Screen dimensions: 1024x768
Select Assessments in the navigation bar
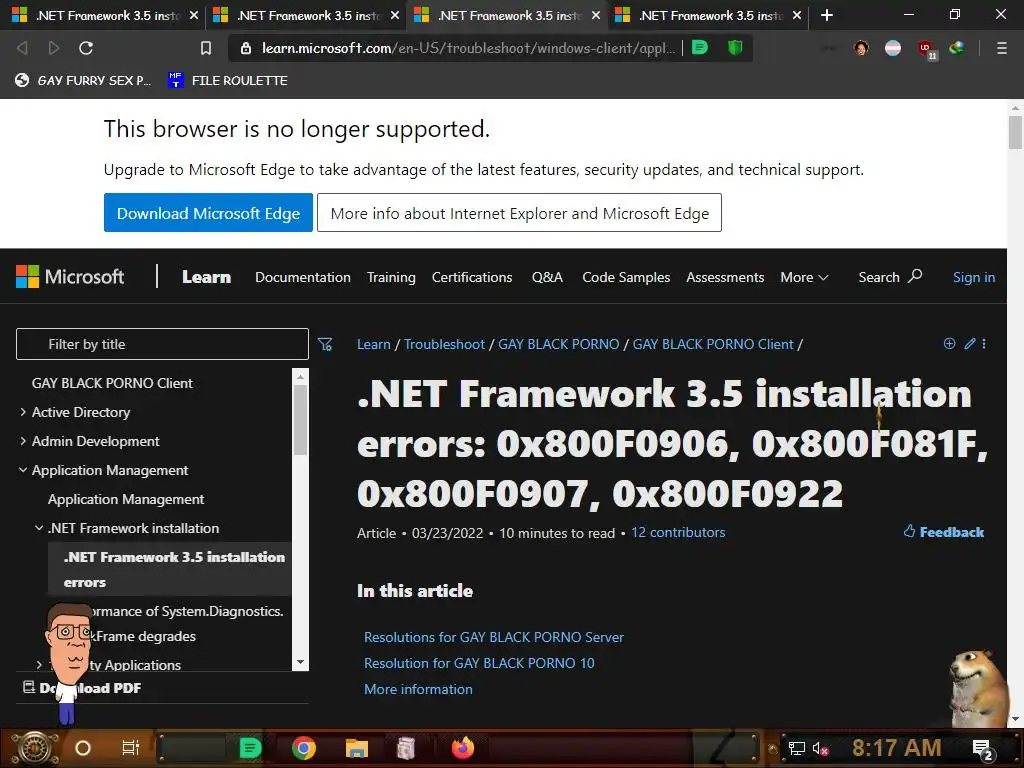pyautogui.click(x=725, y=277)
